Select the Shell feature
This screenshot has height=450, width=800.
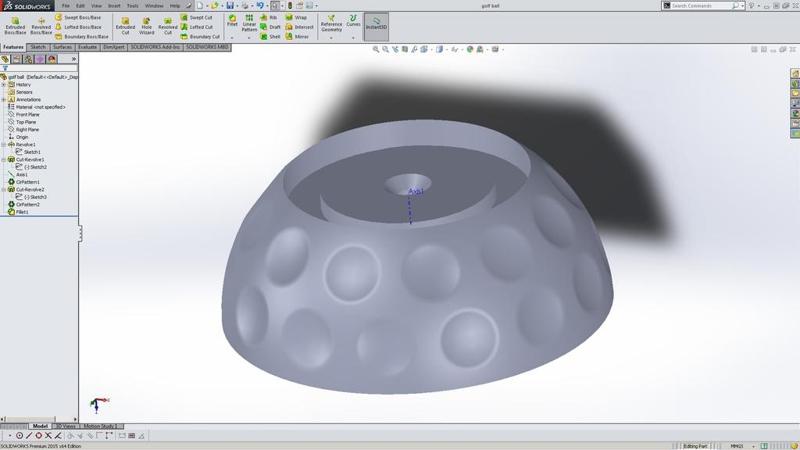pyautogui.click(x=270, y=36)
